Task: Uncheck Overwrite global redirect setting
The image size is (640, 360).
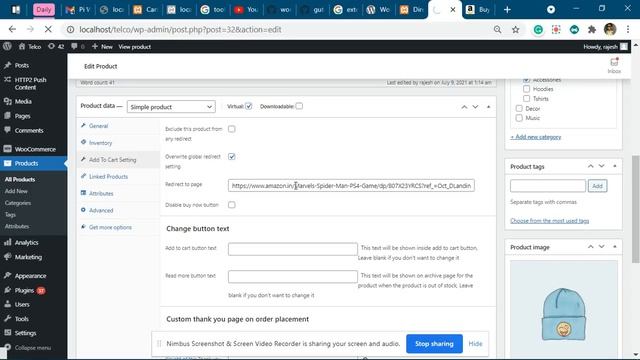Action: [232, 157]
